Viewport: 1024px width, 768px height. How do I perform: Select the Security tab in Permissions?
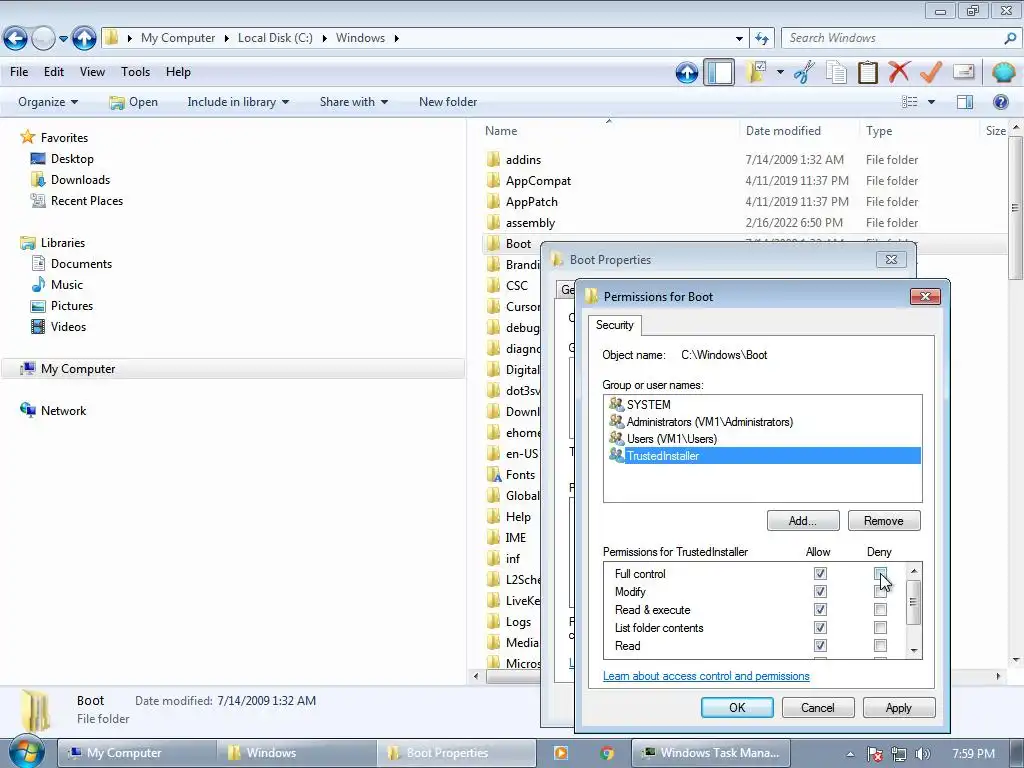615,325
